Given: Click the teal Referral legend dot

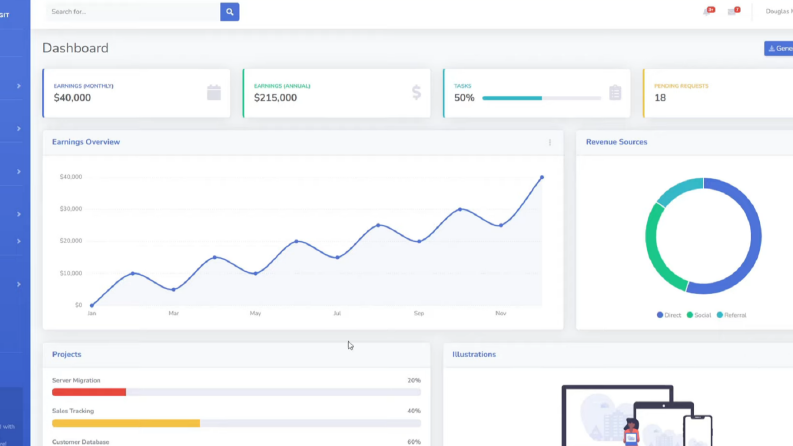Looking at the screenshot, I should coord(720,315).
